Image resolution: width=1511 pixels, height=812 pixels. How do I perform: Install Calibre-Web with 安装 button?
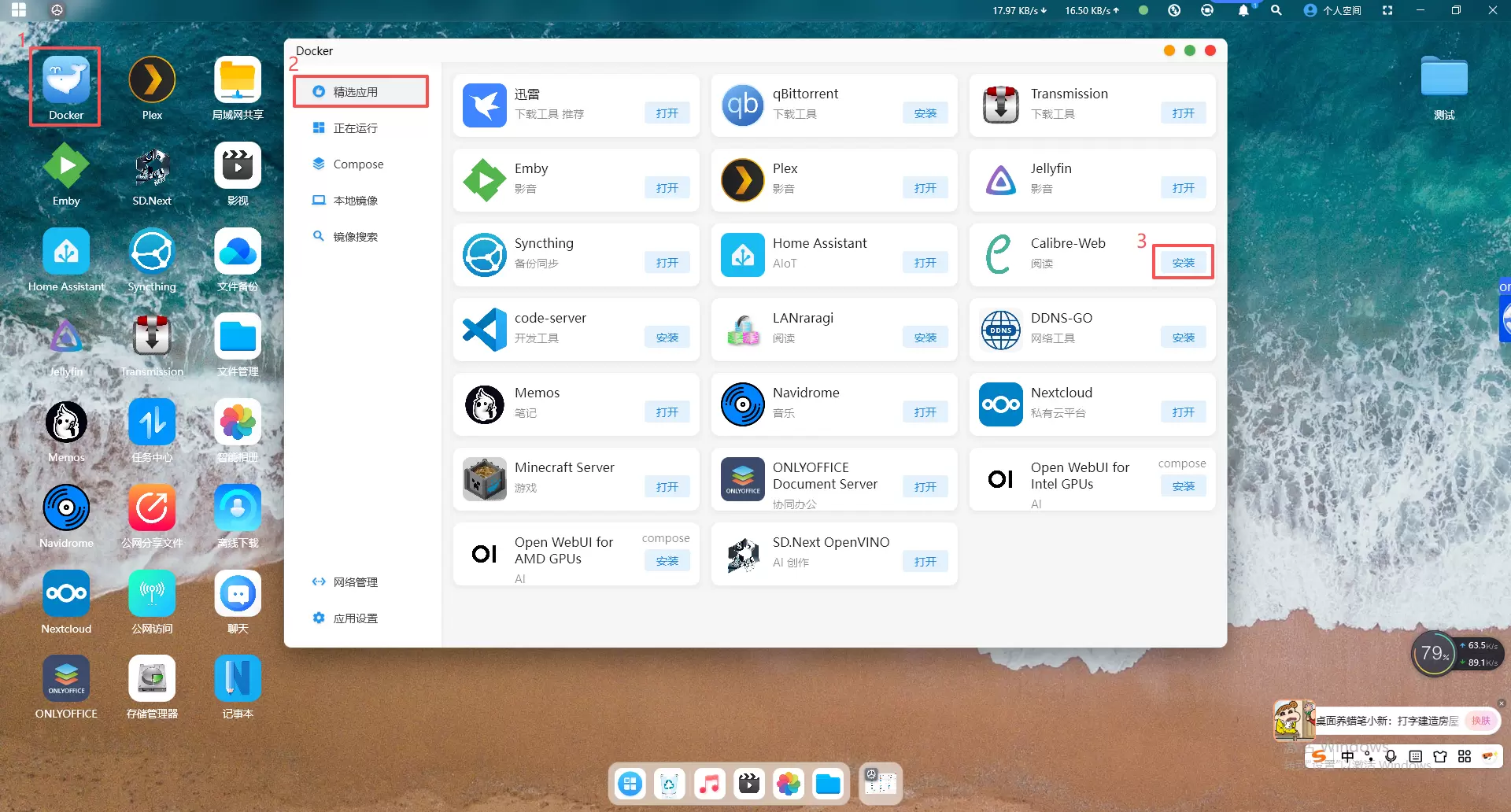pyautogui.click(x=1183, y=263)
